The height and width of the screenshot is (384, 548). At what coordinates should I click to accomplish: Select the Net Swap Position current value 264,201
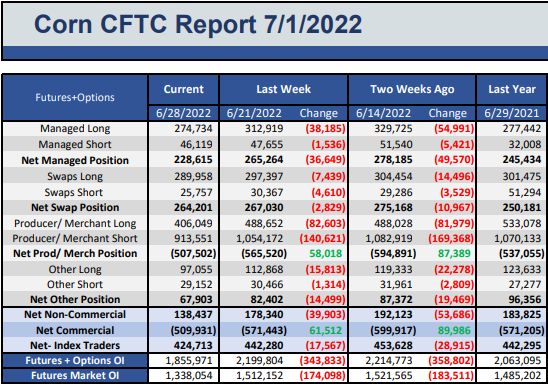(193, 208)
